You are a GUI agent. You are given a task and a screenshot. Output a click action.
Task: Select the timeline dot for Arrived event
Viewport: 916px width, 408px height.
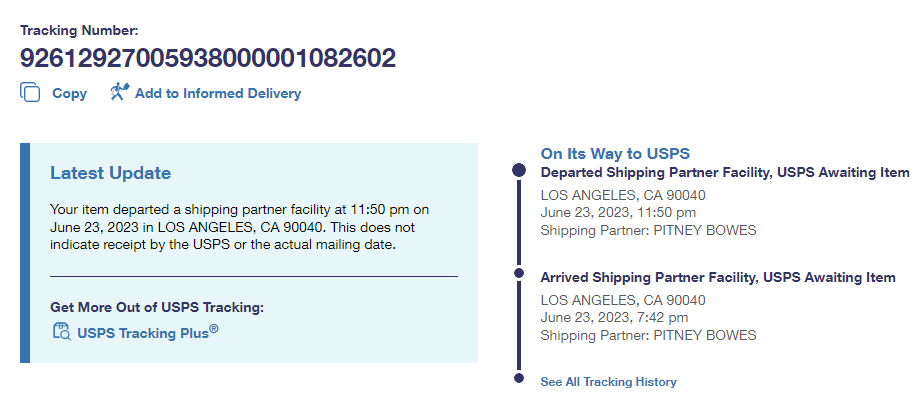point(518,273)
